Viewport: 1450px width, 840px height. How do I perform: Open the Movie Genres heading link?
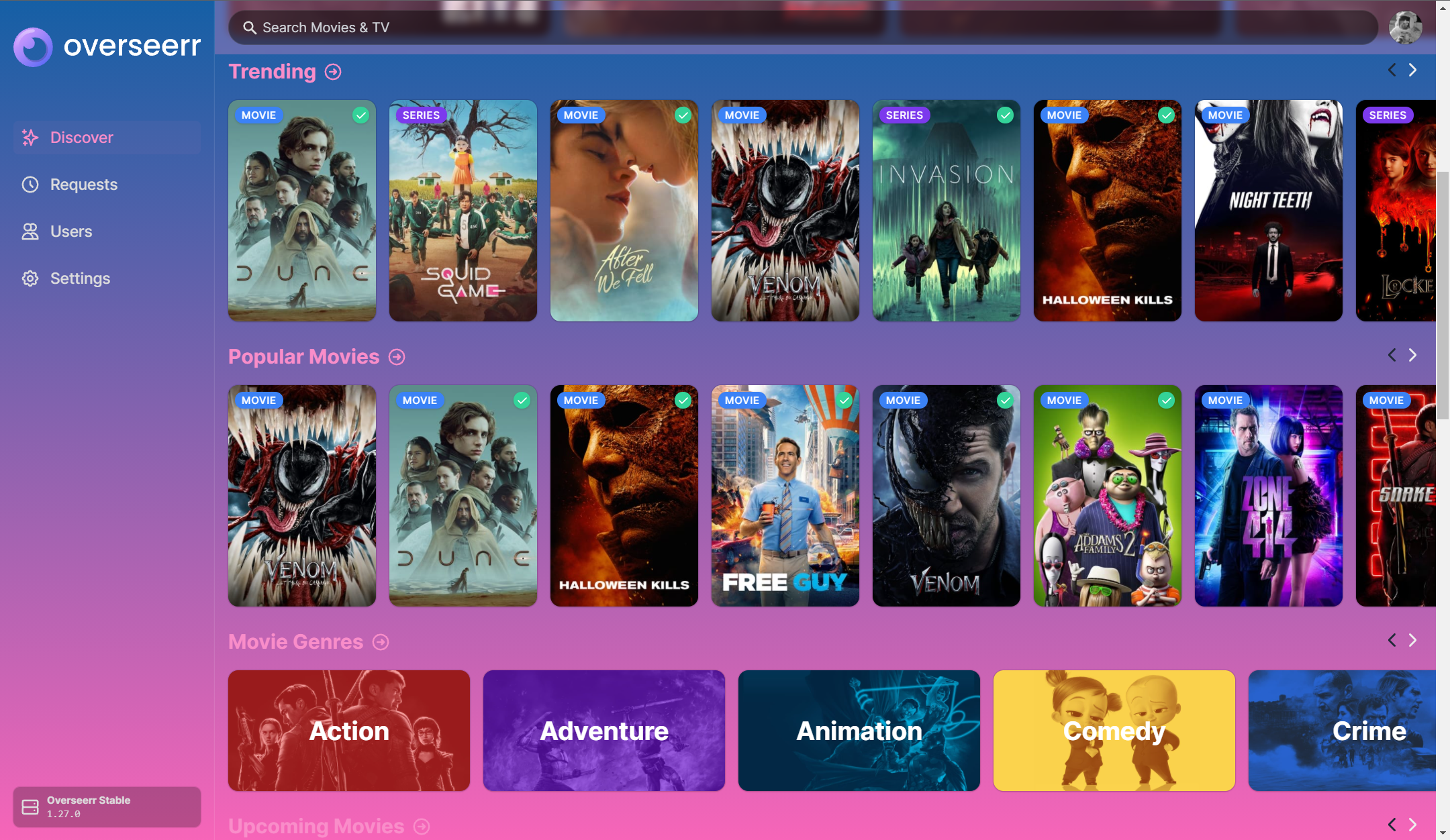pos(295,642)
